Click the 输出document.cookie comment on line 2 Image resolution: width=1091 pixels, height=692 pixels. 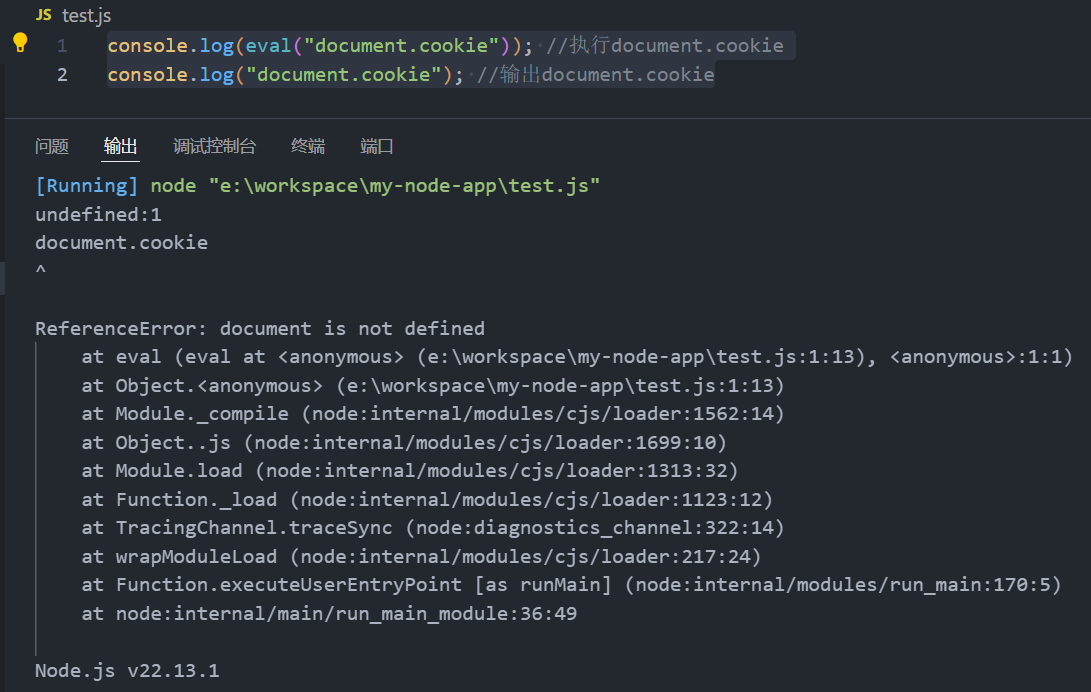pyautogui.click(x=596, y=74)
